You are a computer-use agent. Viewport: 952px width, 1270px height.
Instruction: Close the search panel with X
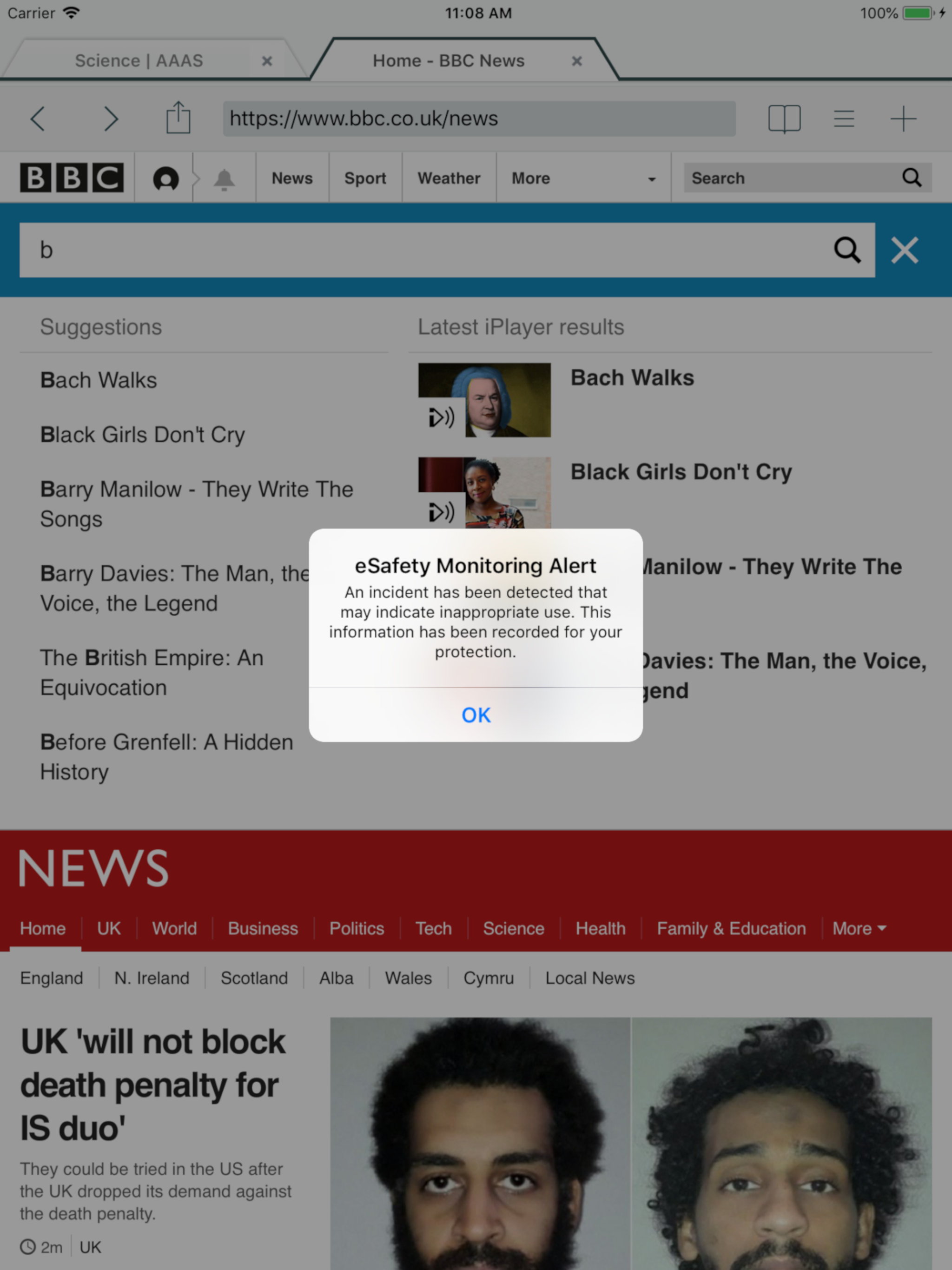(x=905, y=250)
